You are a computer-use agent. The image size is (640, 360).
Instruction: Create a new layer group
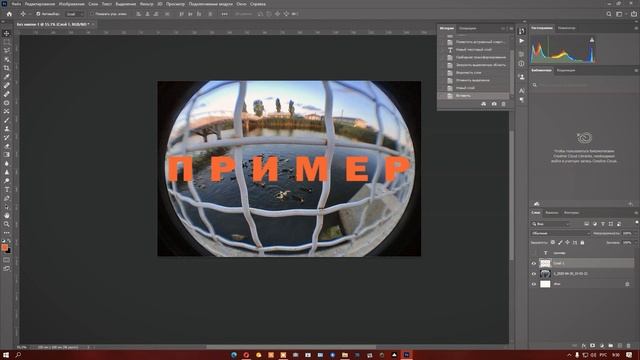pos(611,345)
